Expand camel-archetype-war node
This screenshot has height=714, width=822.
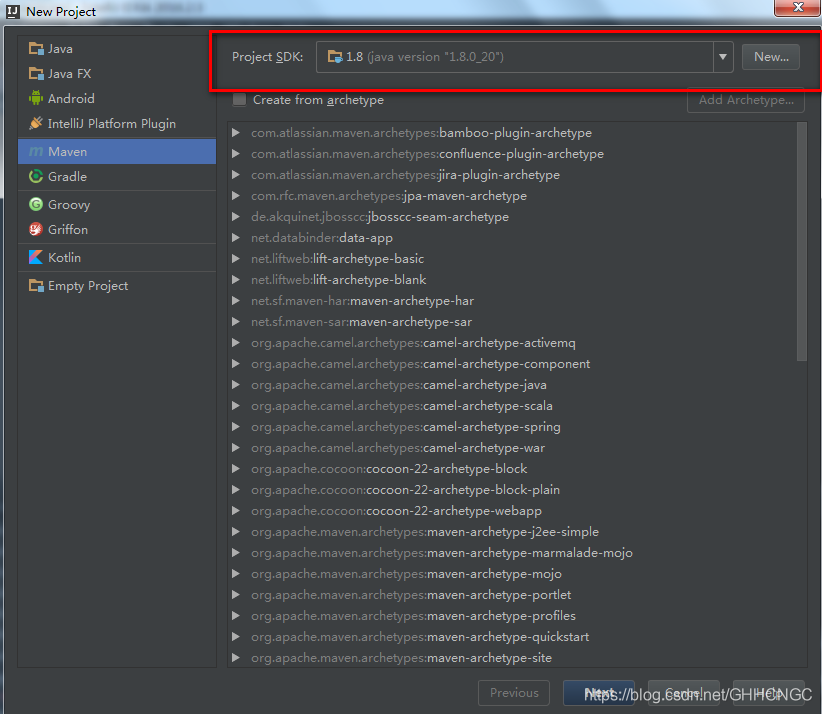point(236,447)
